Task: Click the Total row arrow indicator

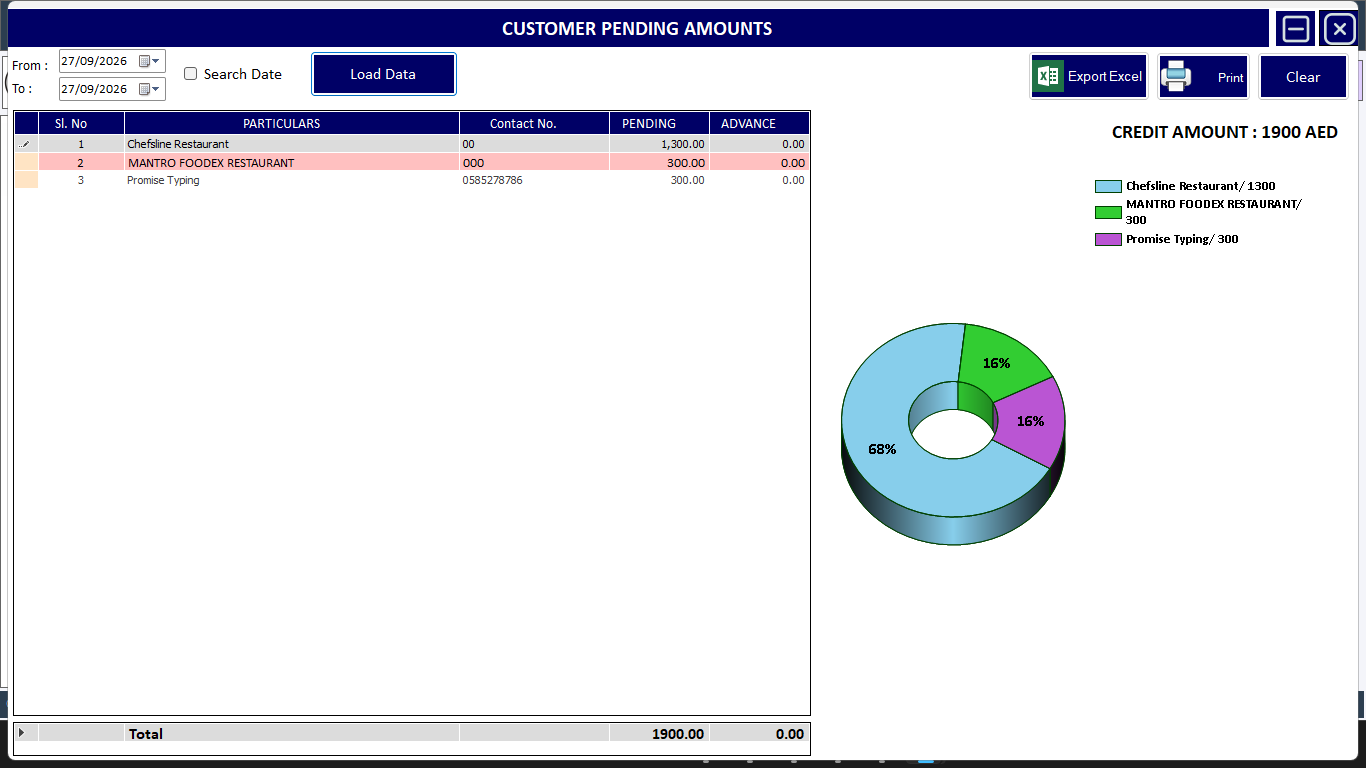Action: [22, 733]
